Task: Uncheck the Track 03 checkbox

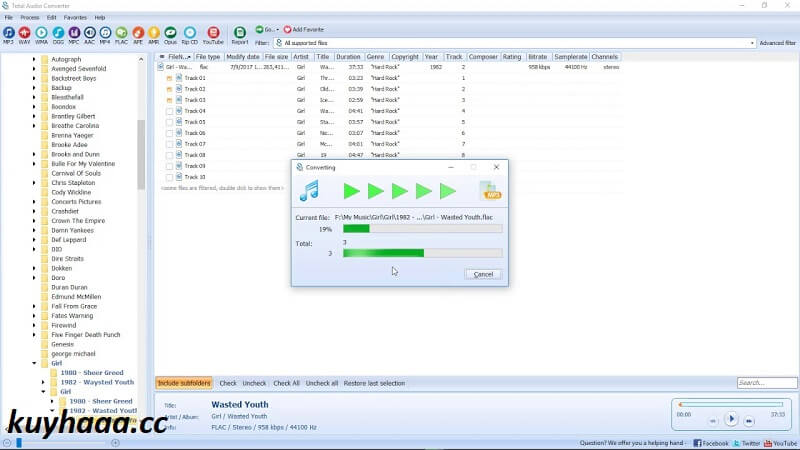Action: [x=169, y=100]
